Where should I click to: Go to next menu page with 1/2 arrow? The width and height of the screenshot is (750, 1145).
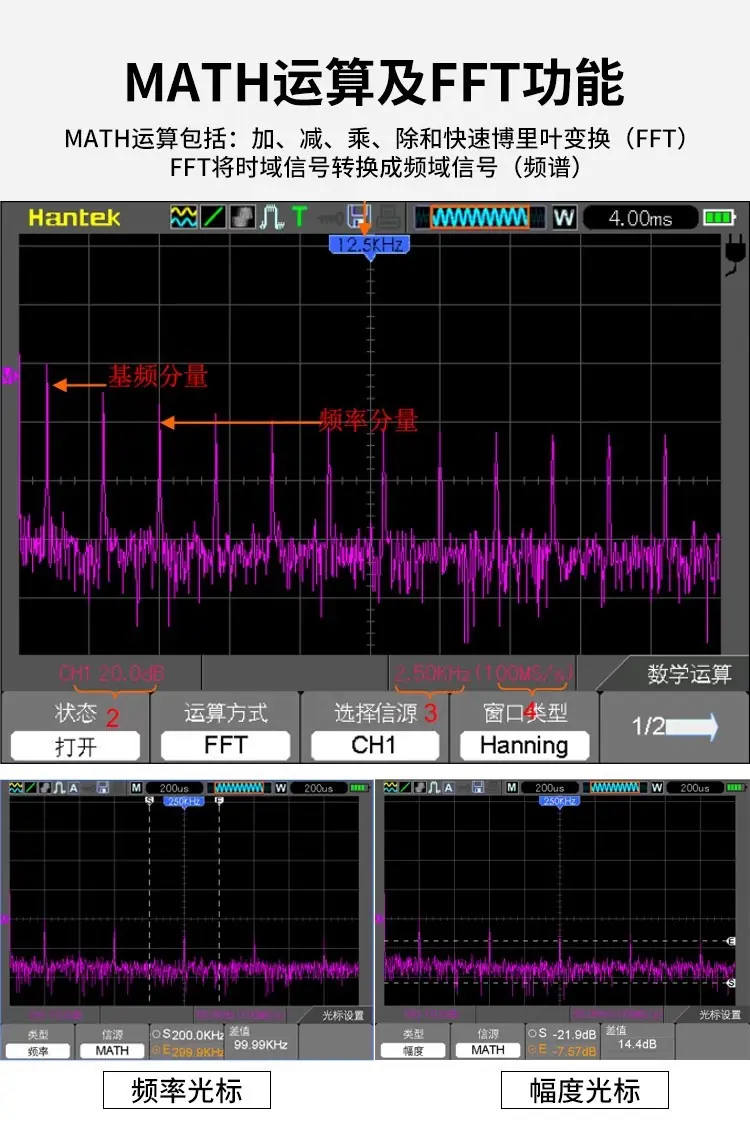click(674, 727)
